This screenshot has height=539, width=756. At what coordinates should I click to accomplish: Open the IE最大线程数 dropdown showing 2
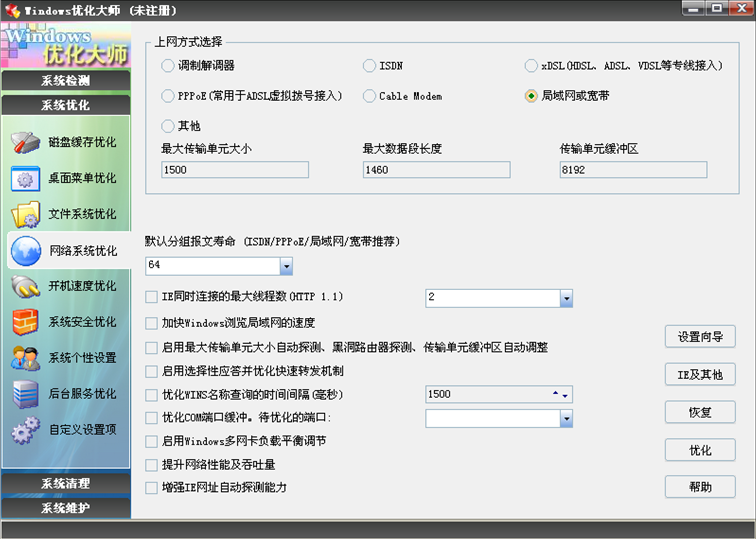[x=565, y=298]
